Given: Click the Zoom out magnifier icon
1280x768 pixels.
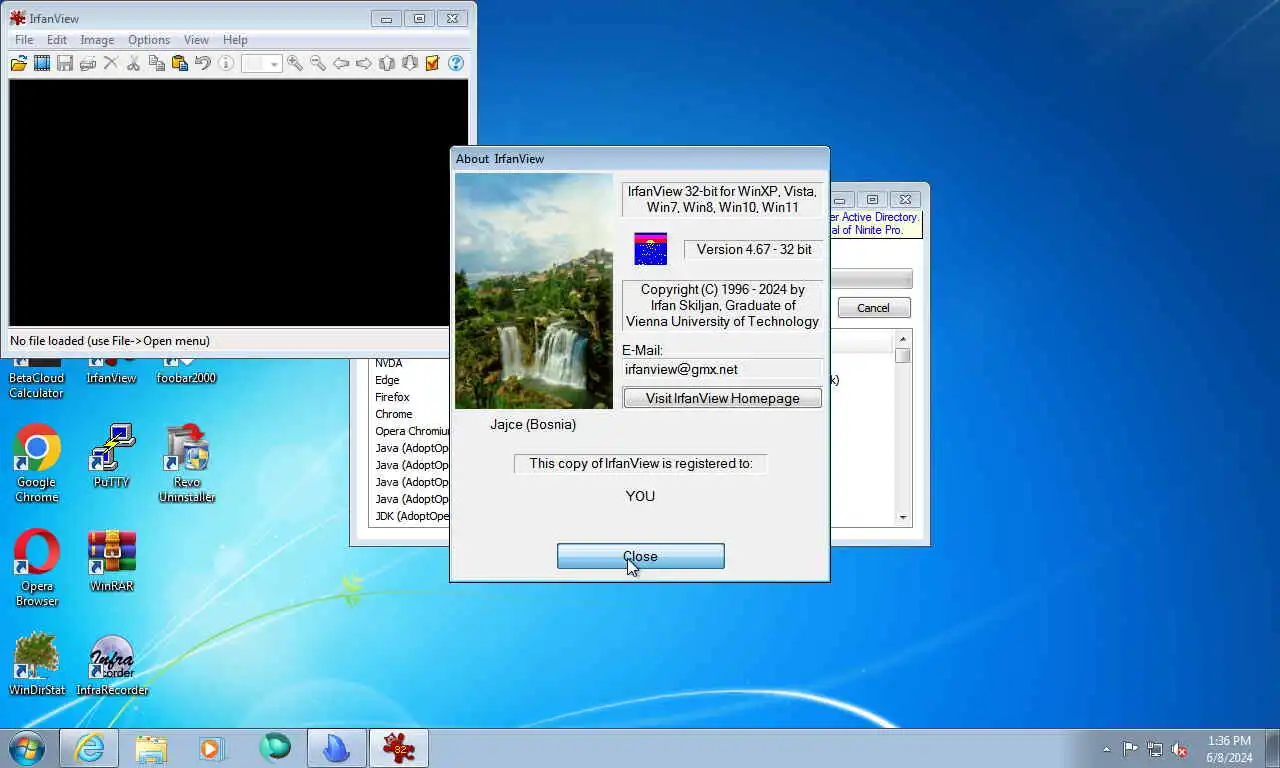Looking at the screenshot, I should pos(318,63).
